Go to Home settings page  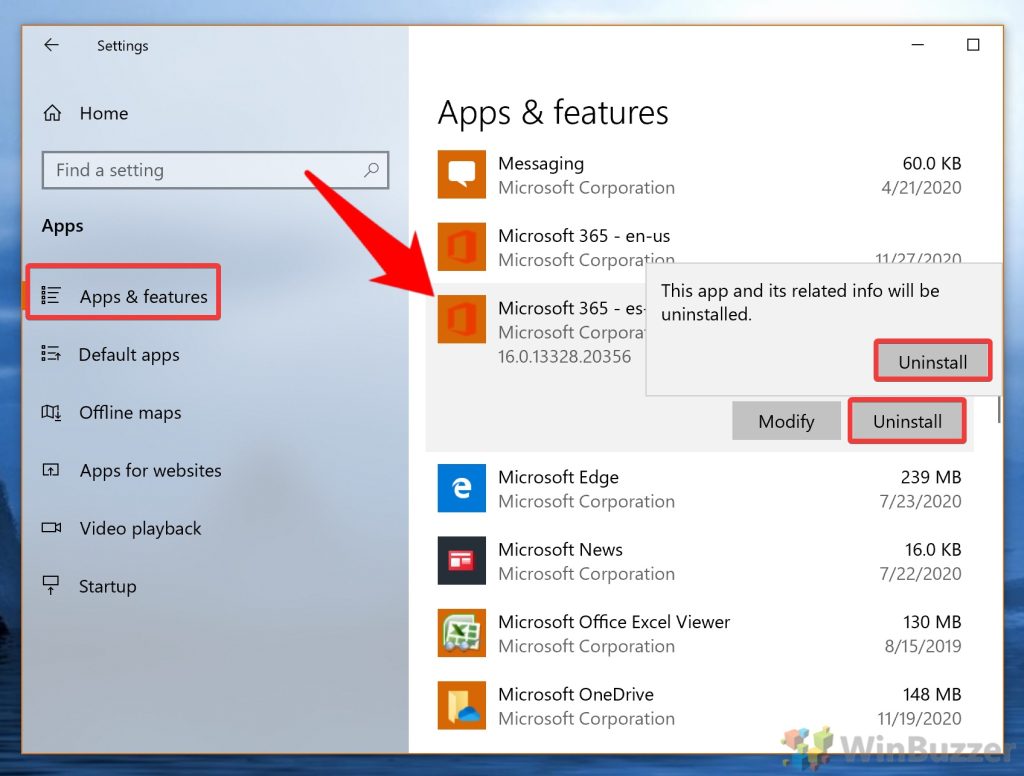coord(104,114)
